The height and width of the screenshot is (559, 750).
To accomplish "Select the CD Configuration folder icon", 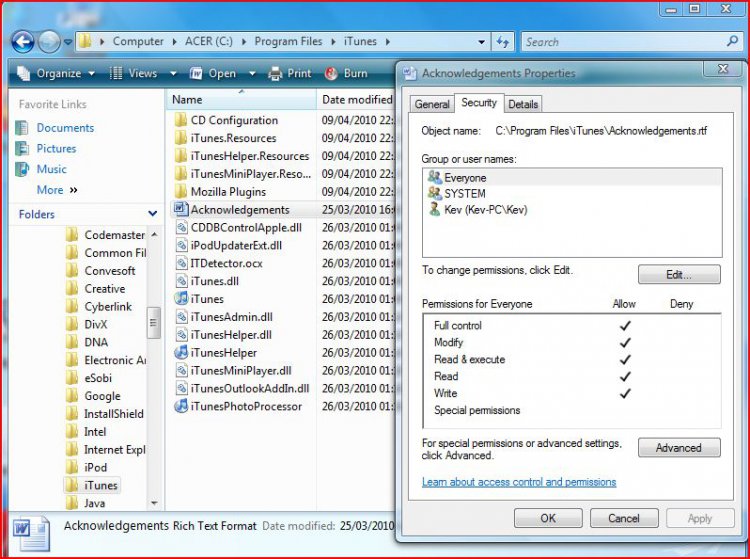I will (180, 120).
